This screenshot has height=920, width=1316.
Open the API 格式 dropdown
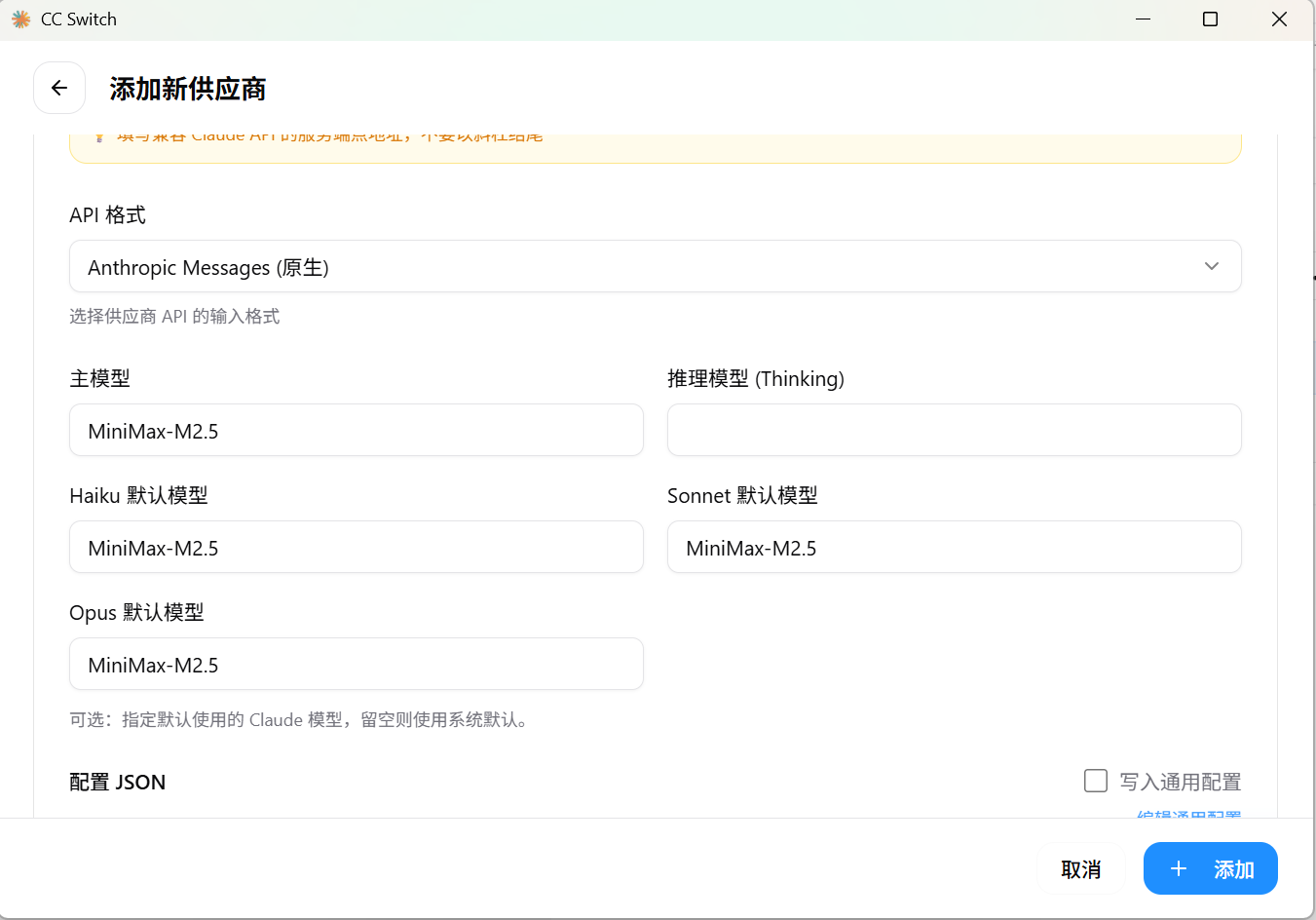[x=655, y=266]
